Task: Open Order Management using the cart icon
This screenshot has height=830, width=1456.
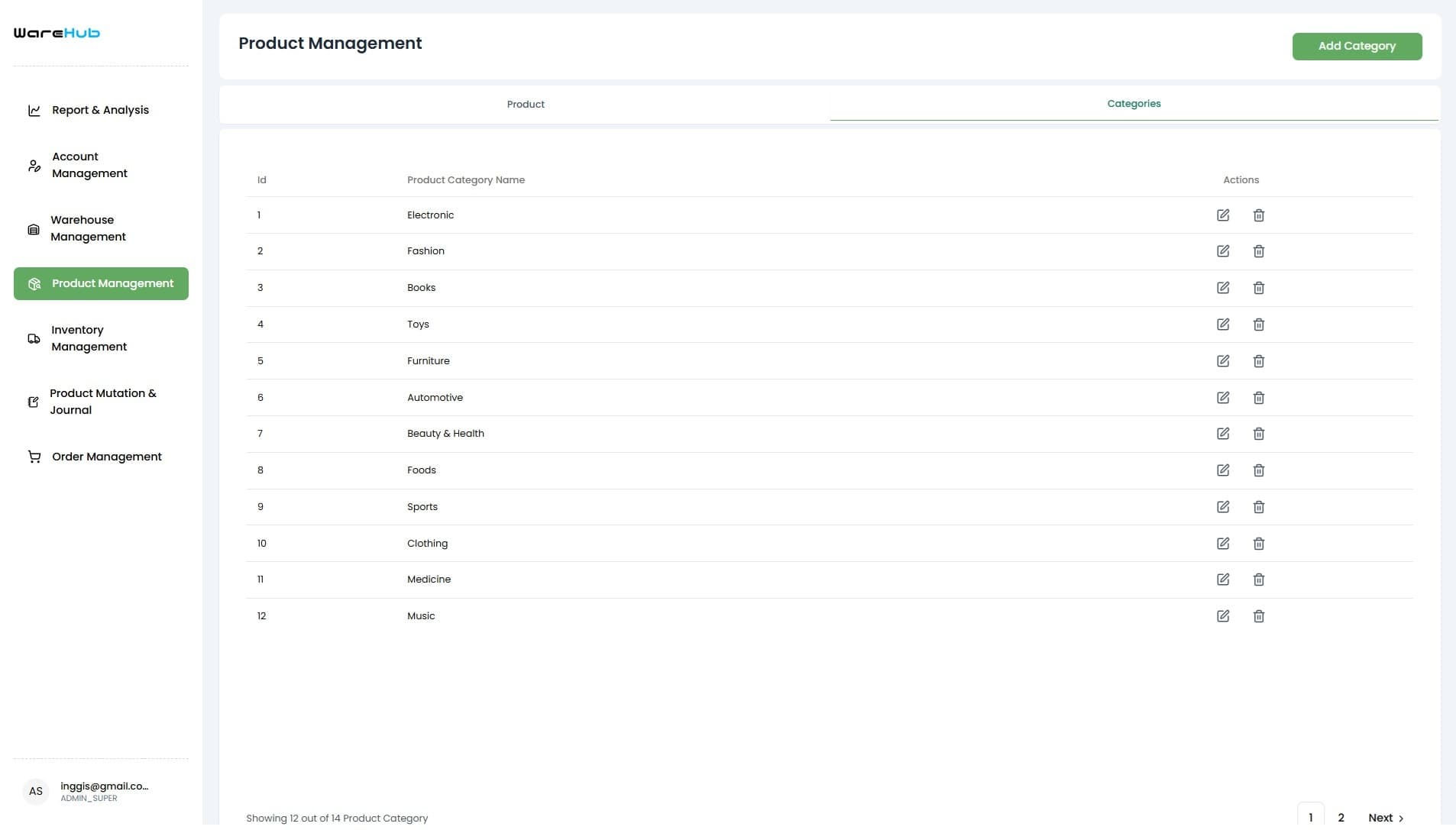Action: 34,456
